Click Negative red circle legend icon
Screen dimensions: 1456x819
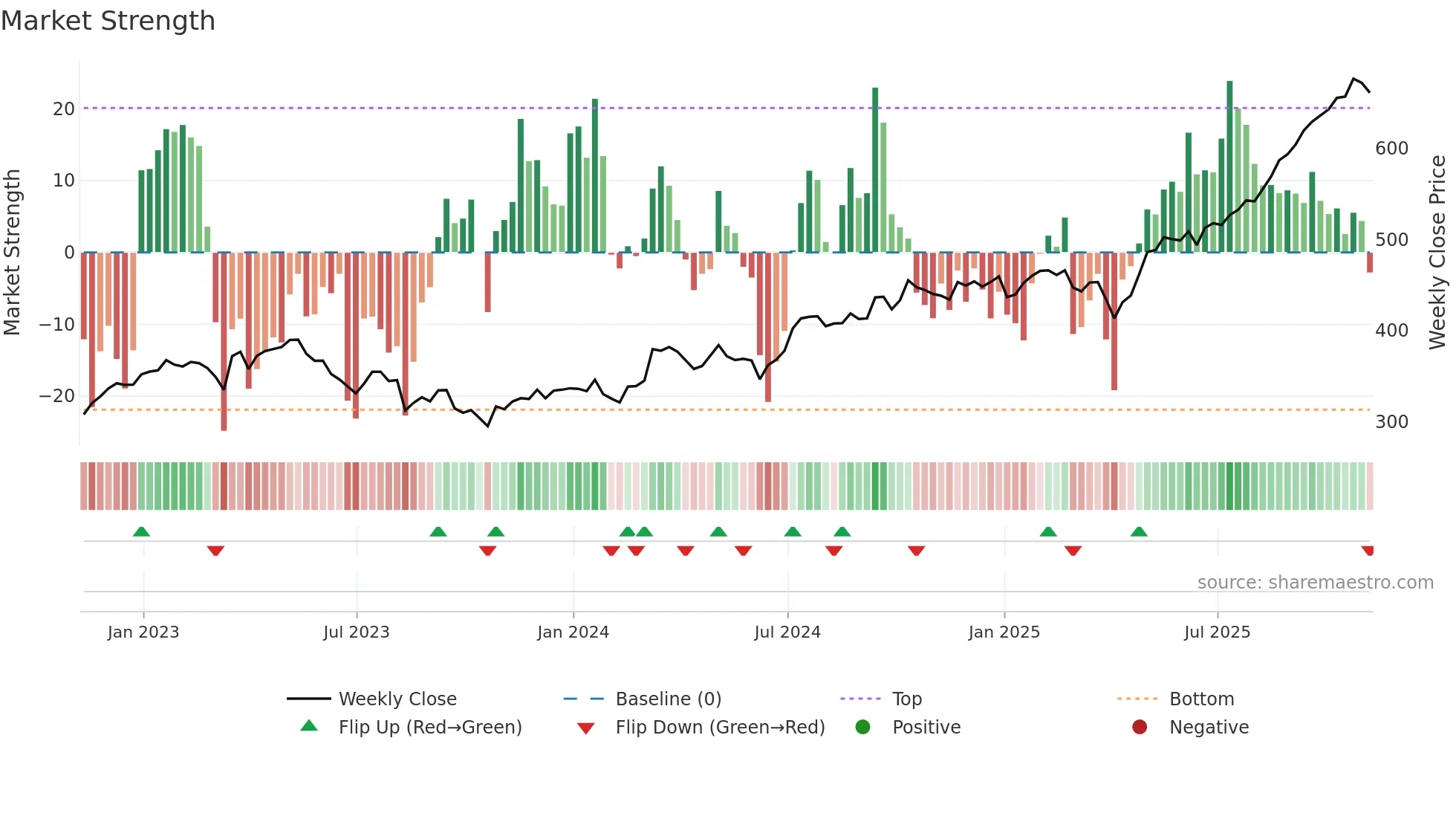1140,727
